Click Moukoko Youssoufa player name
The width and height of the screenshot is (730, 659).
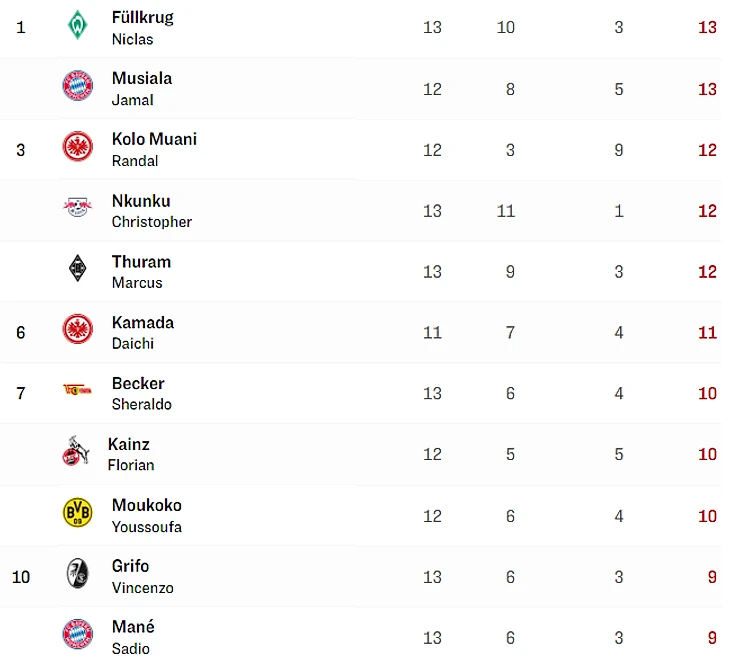click(x=146, y=515)
